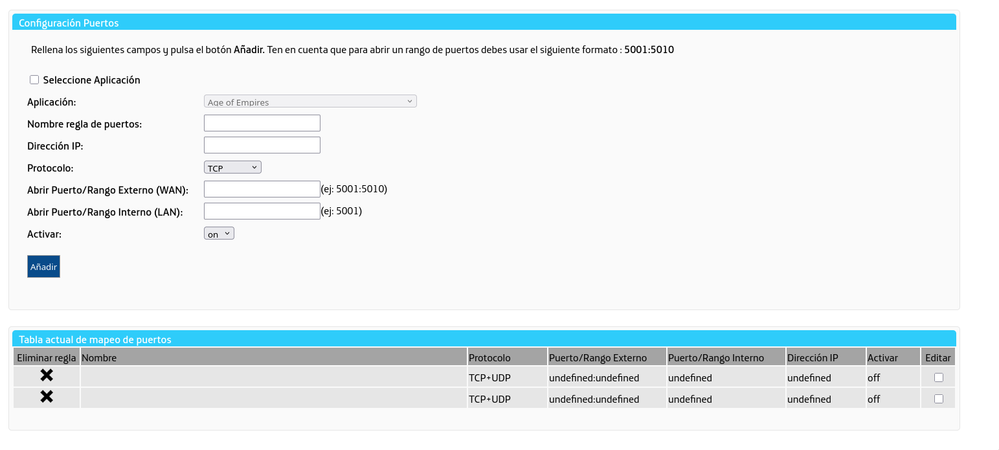Click the Eliminar regla column header

click(x=46, y=357)
